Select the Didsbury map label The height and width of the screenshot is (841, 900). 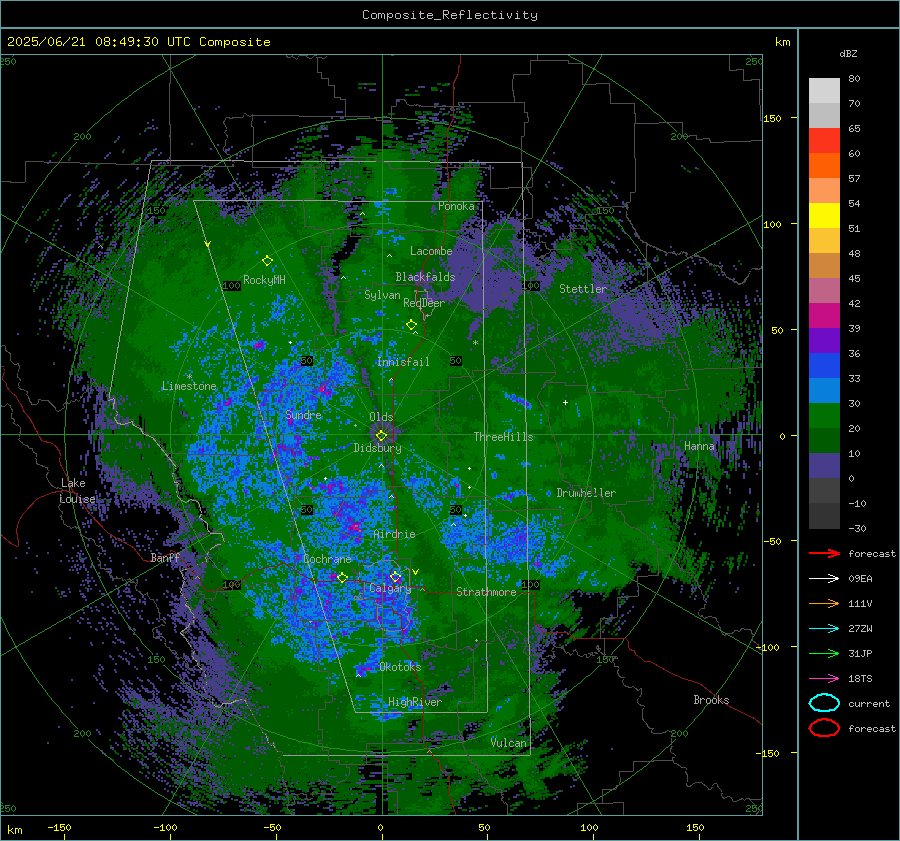click(378, 448)
